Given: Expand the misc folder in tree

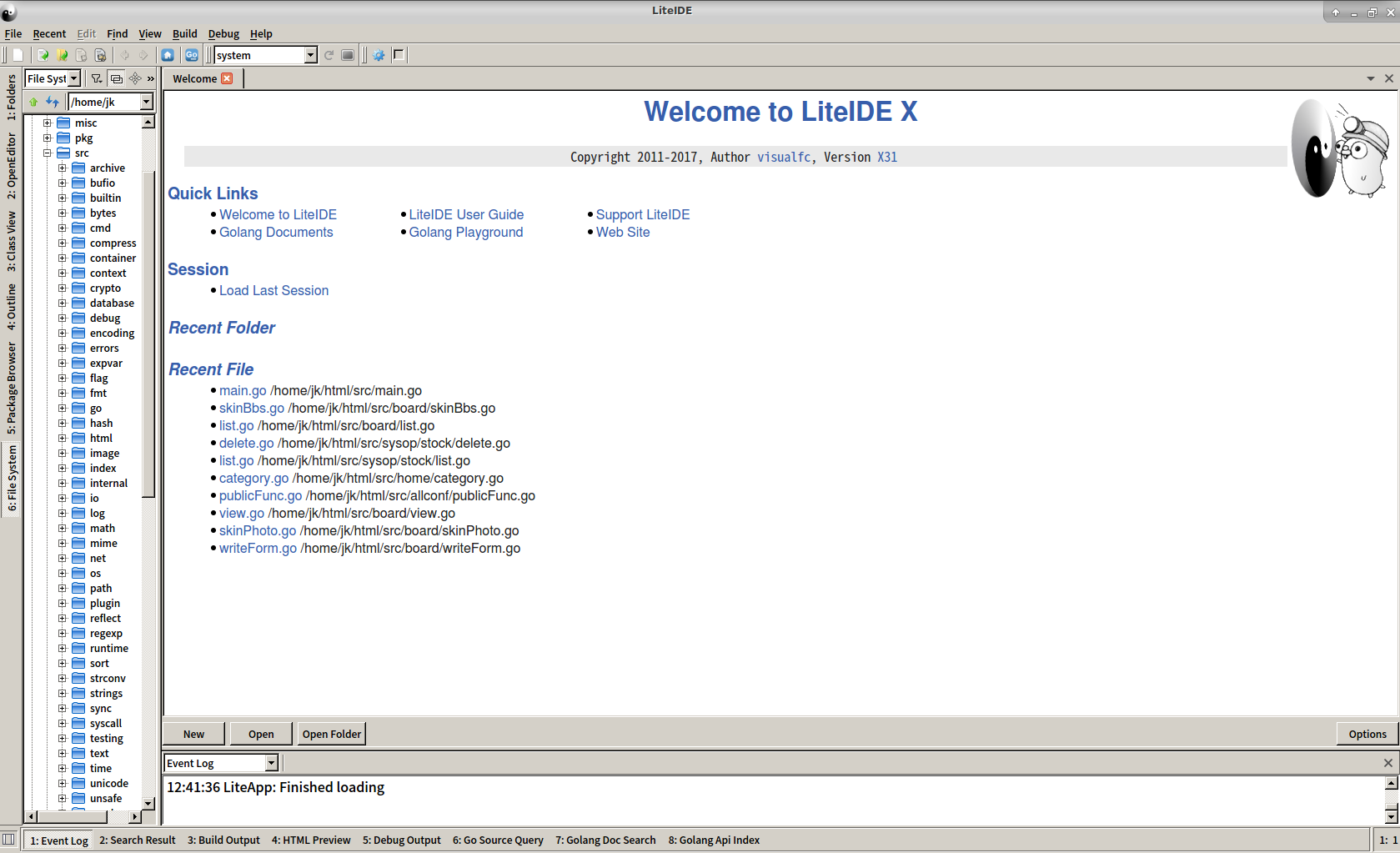Looking at the screenshot, I should point(48,123).
